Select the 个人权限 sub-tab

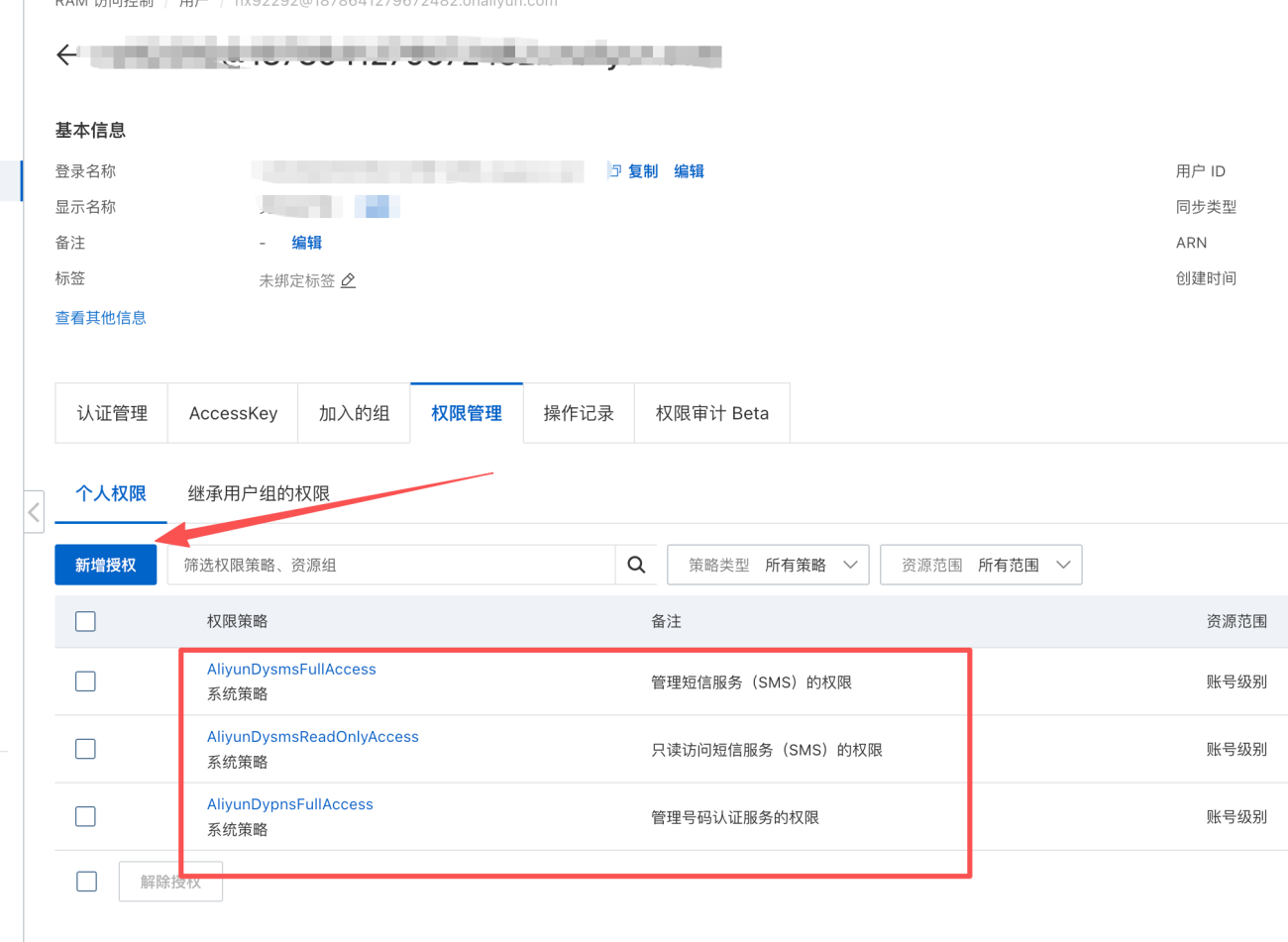[x=111, y=493]
